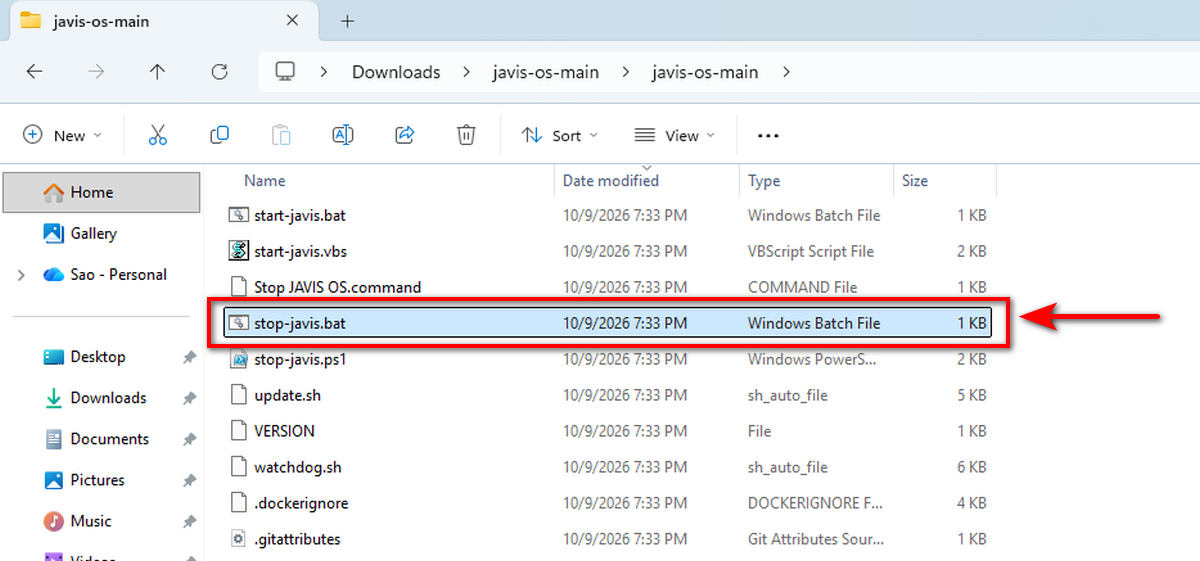1200x561 pixels.
Task: Expand the Sao - Personal tree node
Action: (x=21, y=275)
